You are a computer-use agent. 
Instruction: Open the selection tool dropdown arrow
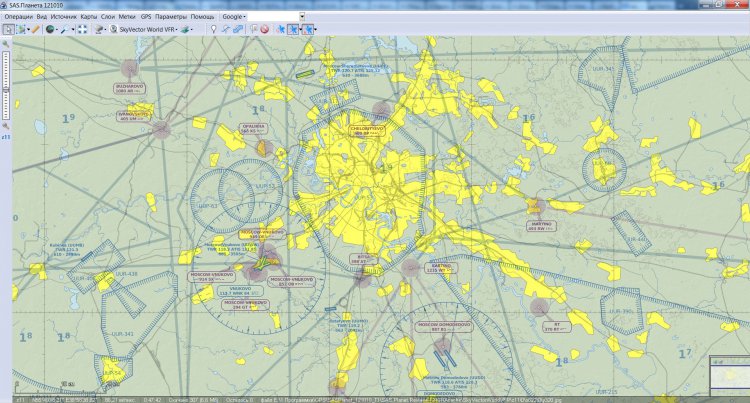pyautogui.click(x=29, y=30)
